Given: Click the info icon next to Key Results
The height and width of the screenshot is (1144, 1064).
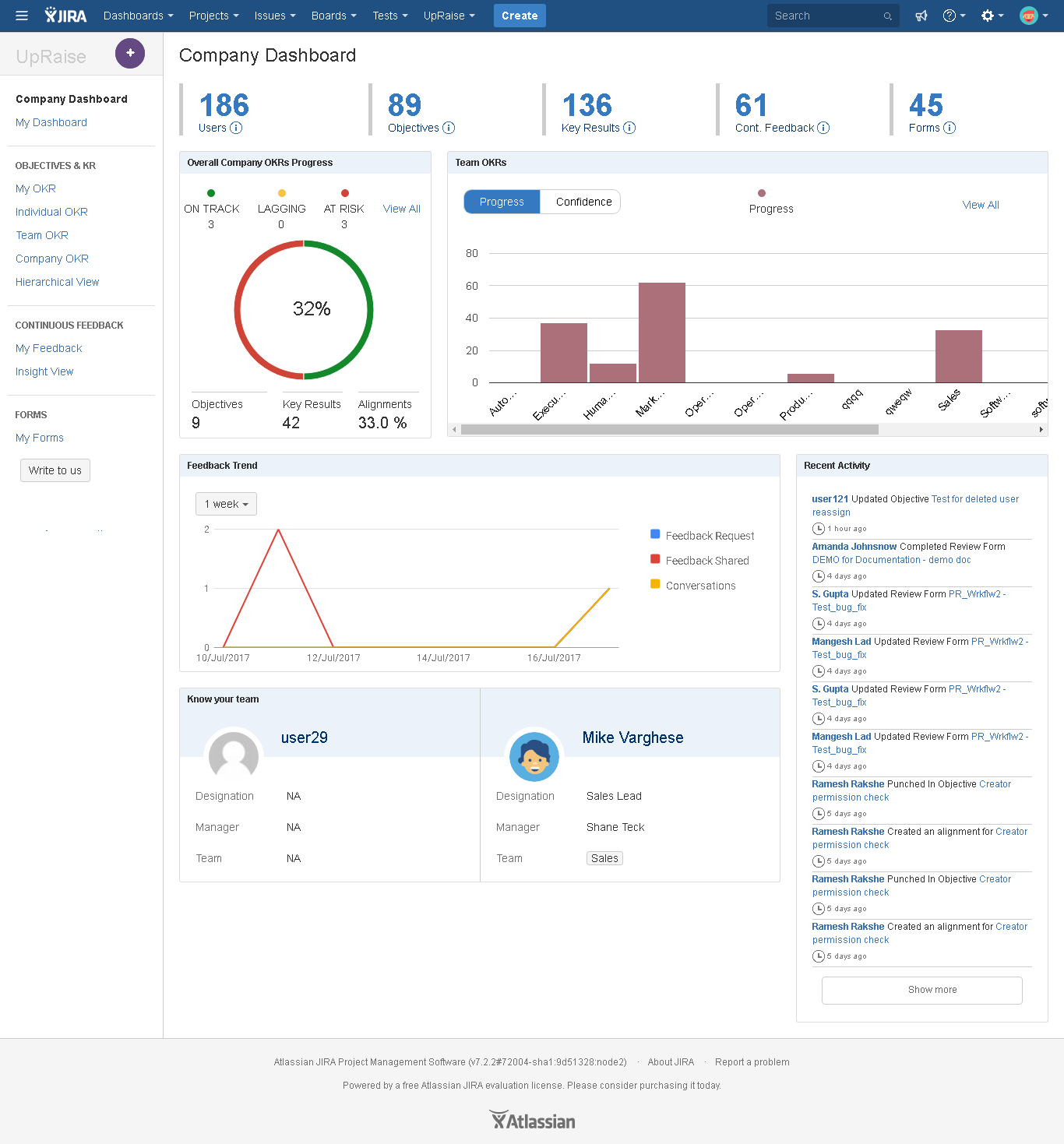Looking at the screenshot, I should tap(629, 128).
